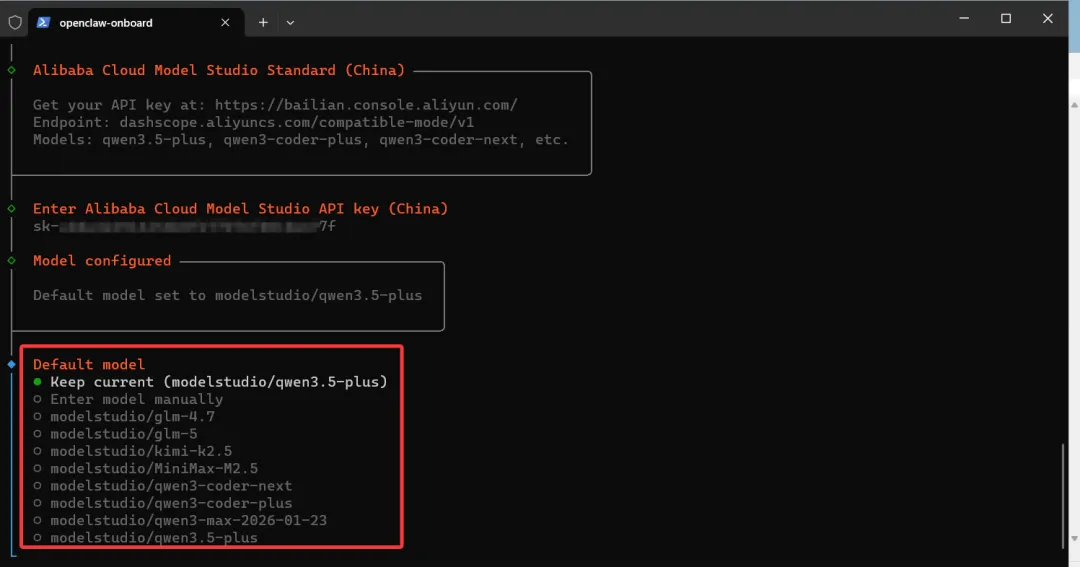The height and width of the screenshot is (567, 1080).
Task: Click Default model set to modelstudio/qwen3.5-plus text
Action: coord(227,295)
